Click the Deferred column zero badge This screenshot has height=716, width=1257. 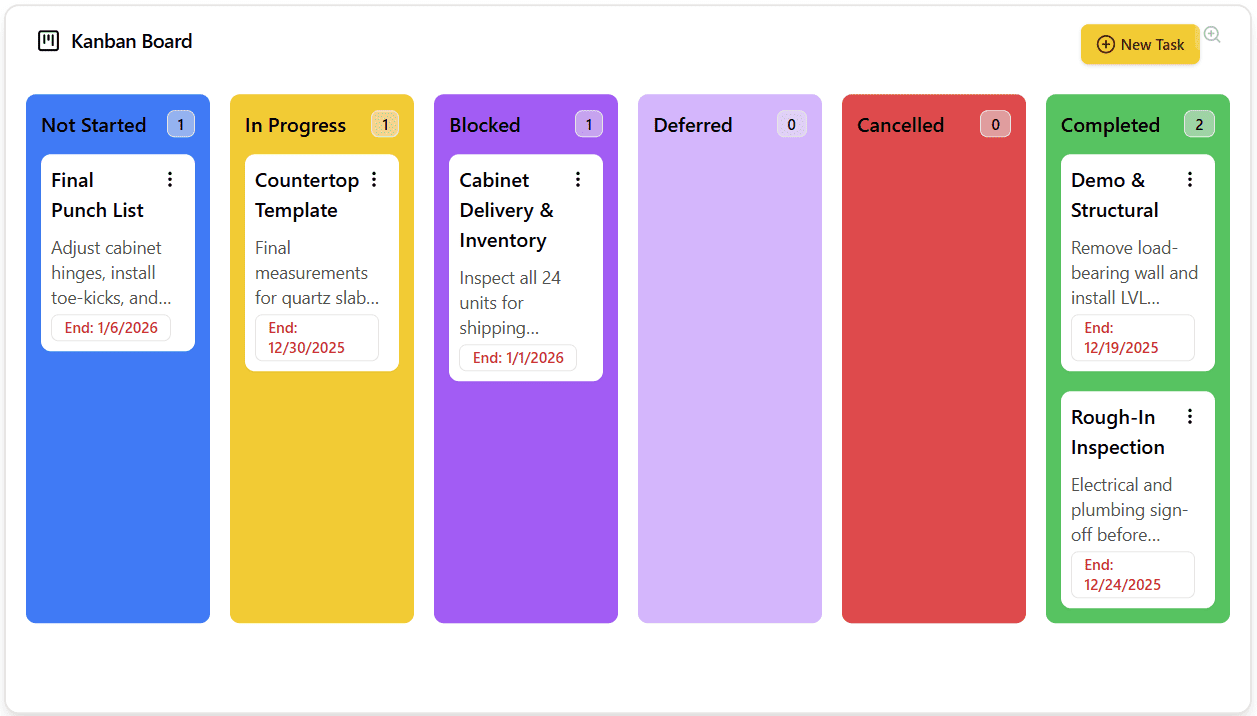(792, 124)
